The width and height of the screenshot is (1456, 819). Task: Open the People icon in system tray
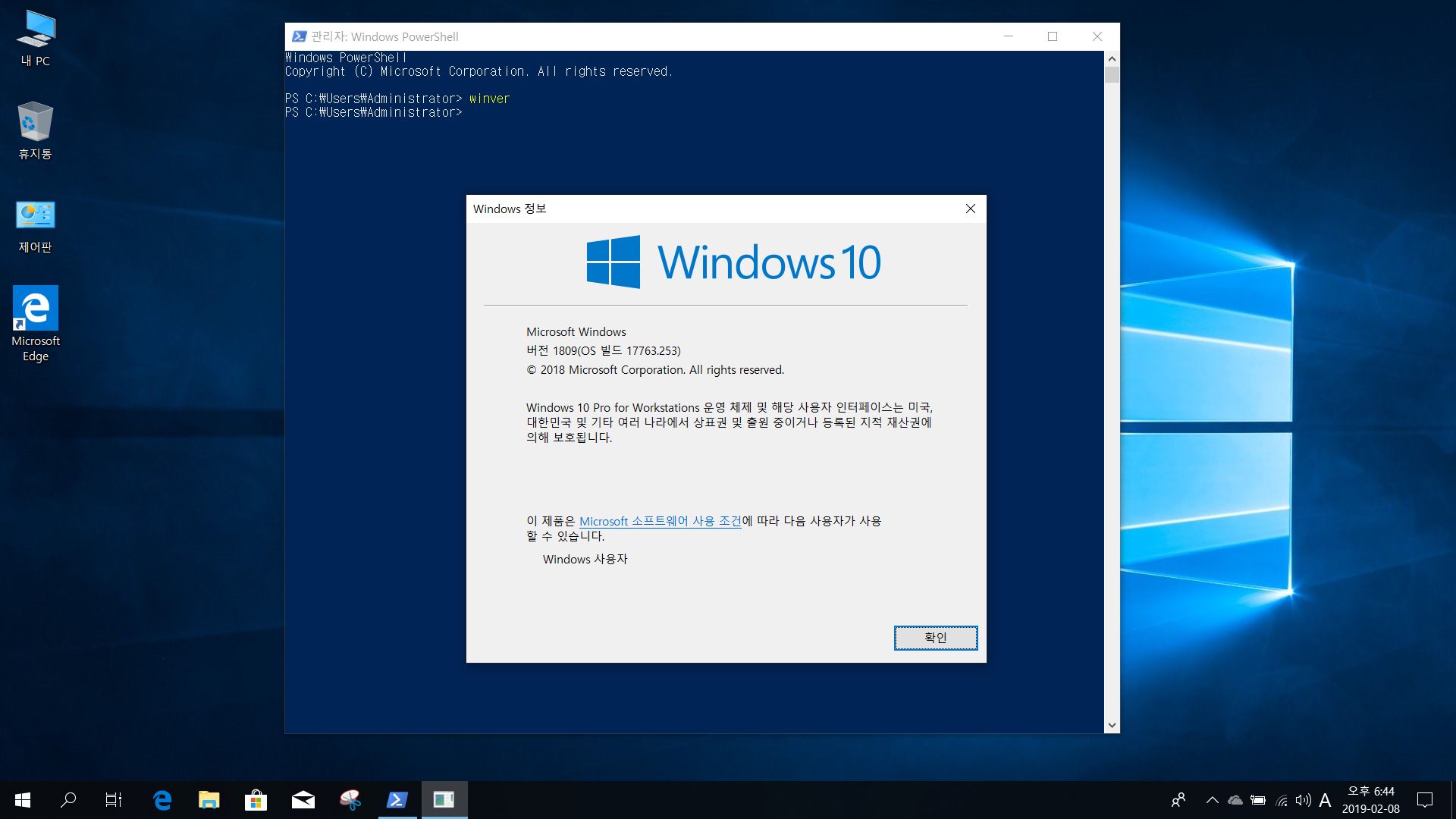coord(1178,800)
